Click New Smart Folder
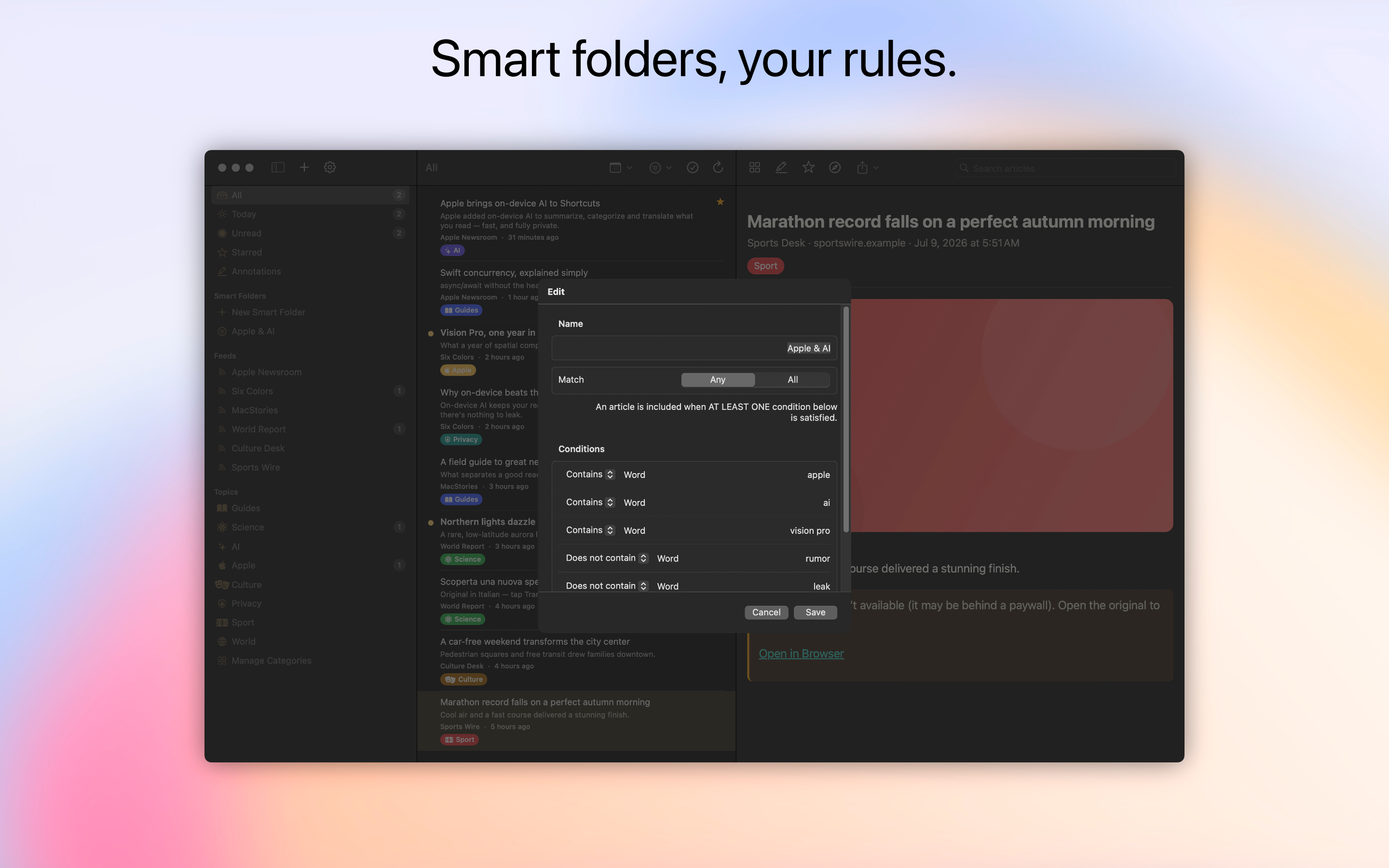Viewport: 1389px width, 868px height. [x=310, y=312]
